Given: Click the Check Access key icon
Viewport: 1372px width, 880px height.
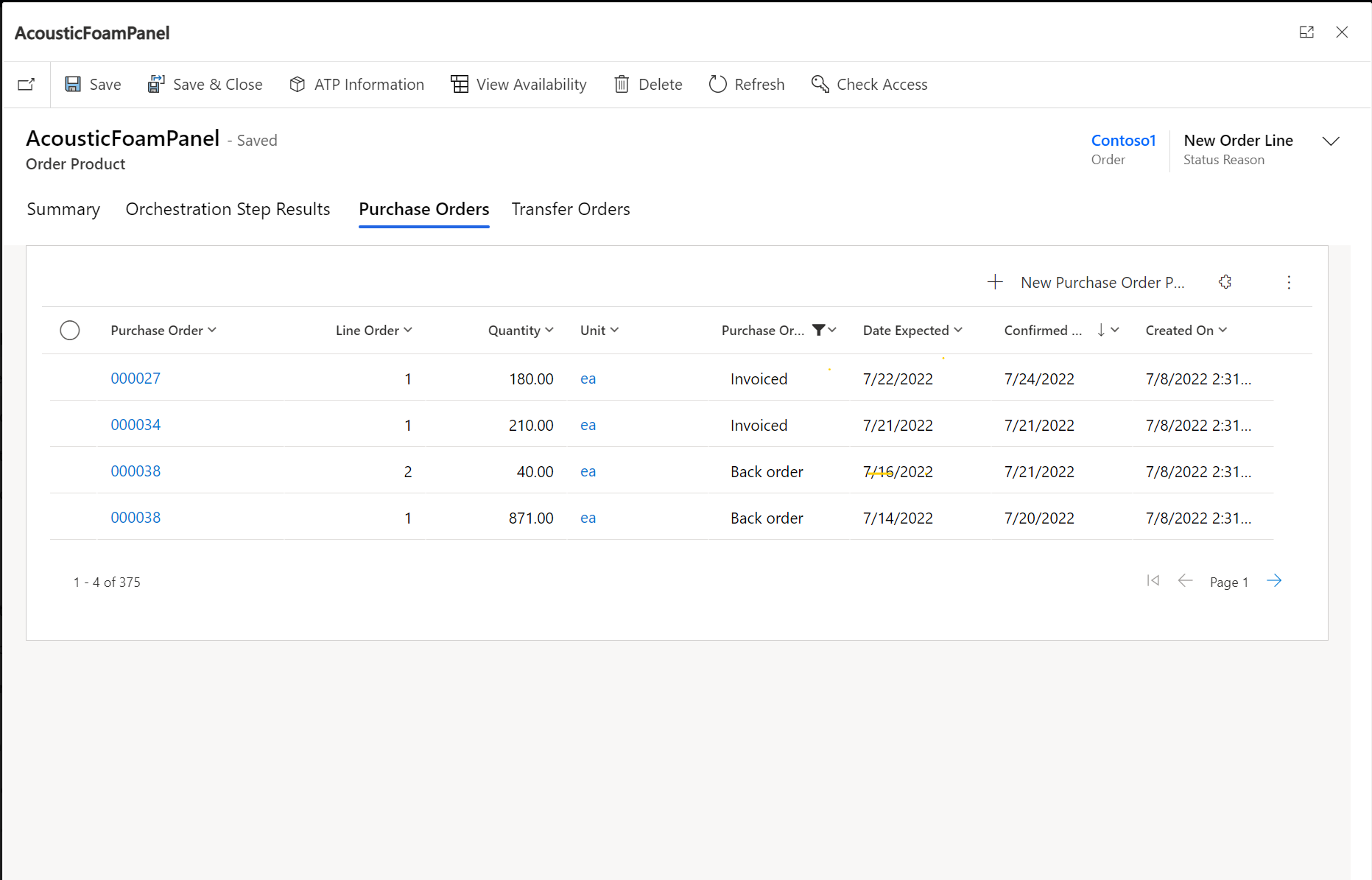Looking at the screenshot, I should (820, 84).
